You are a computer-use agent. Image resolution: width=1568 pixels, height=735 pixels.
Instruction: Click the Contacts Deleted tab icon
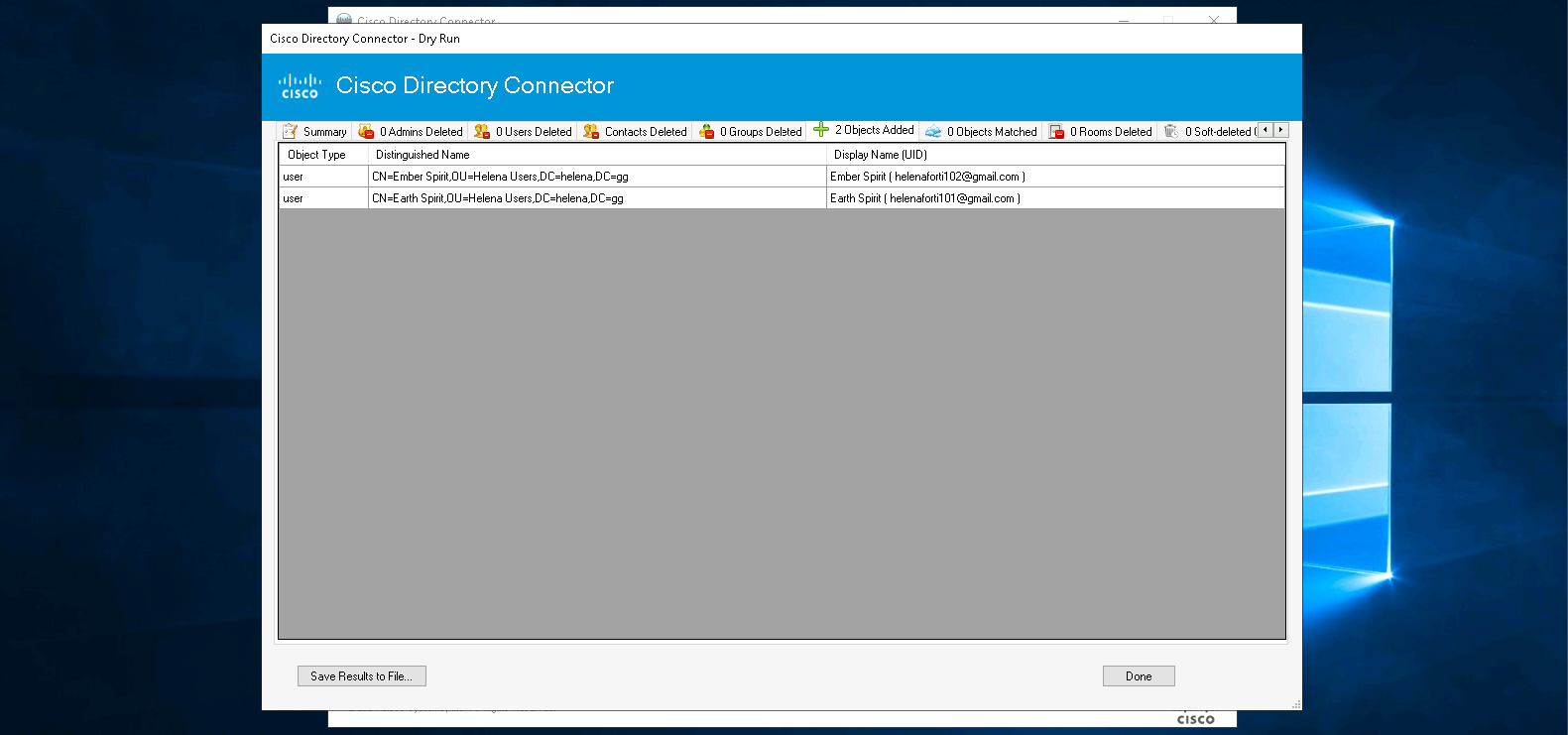coord(591,131)
